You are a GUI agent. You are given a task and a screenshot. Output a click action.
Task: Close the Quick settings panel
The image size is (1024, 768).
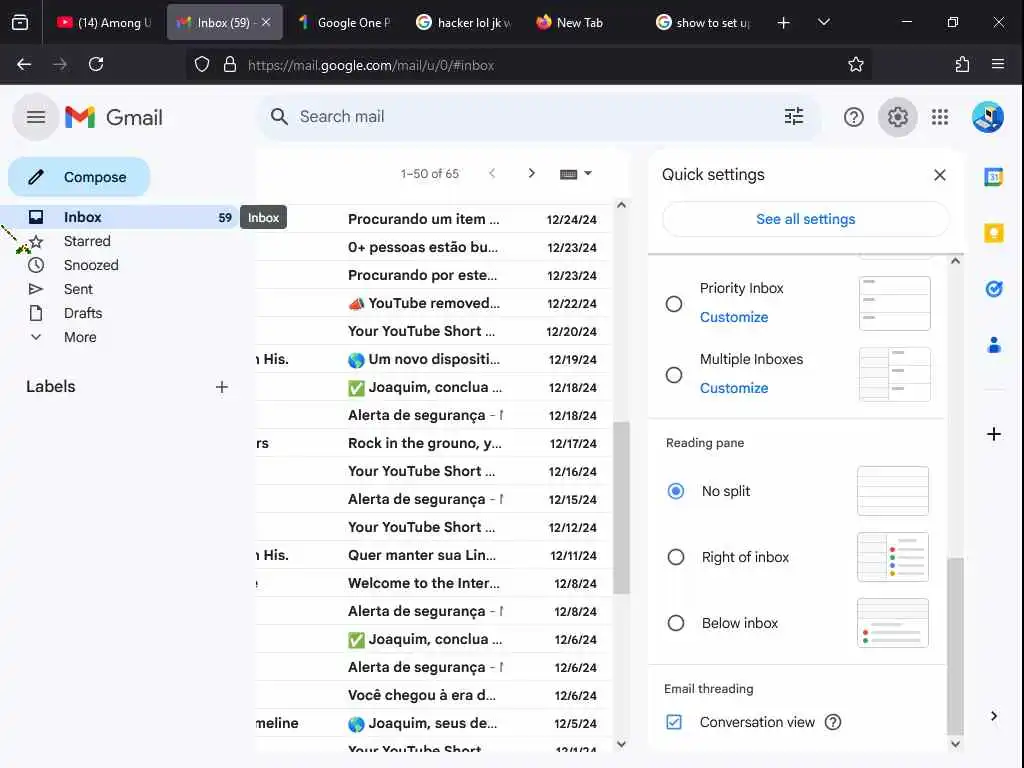coord(940,175)
